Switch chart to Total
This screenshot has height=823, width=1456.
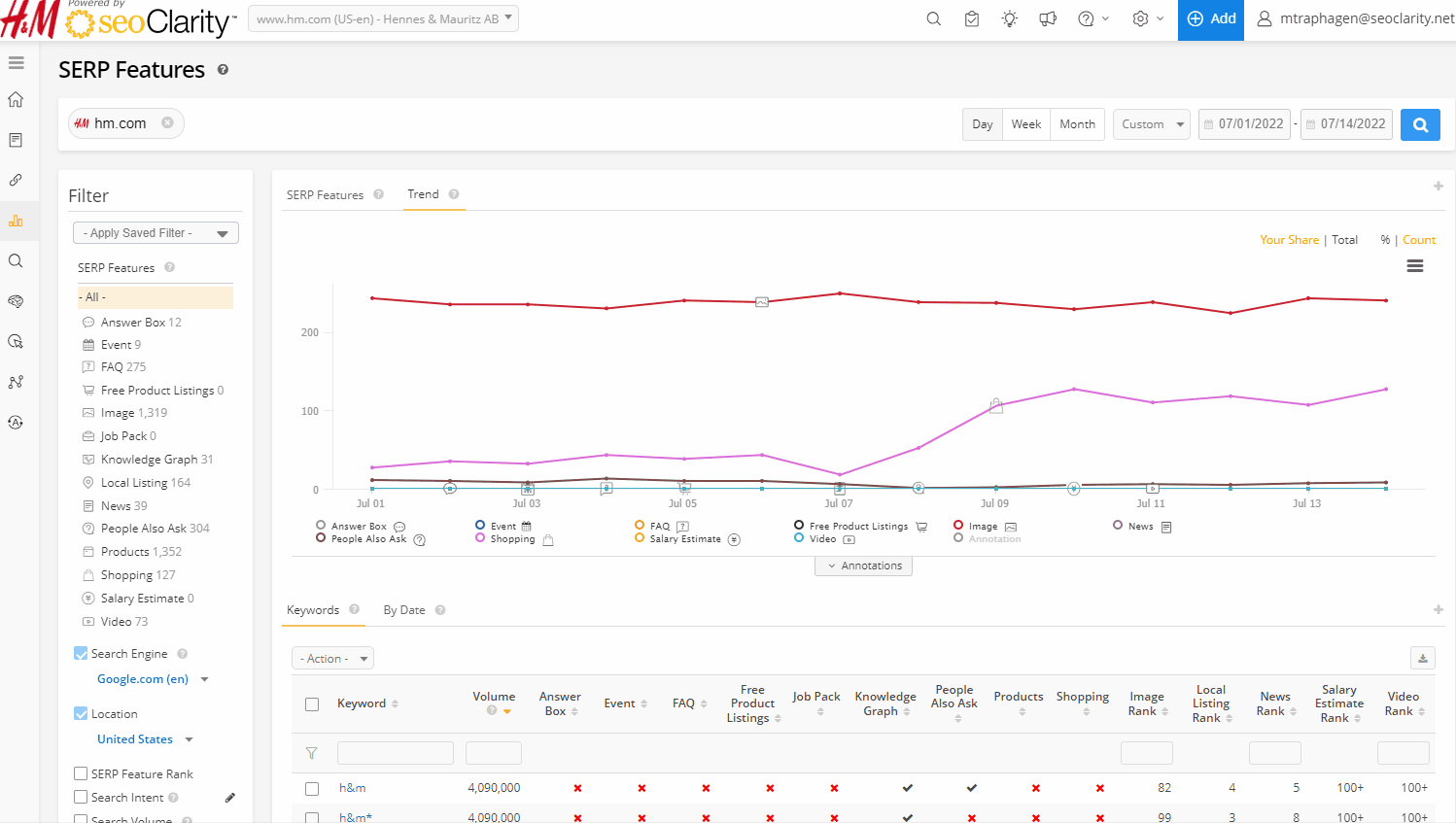click(x=1345, y=240)
